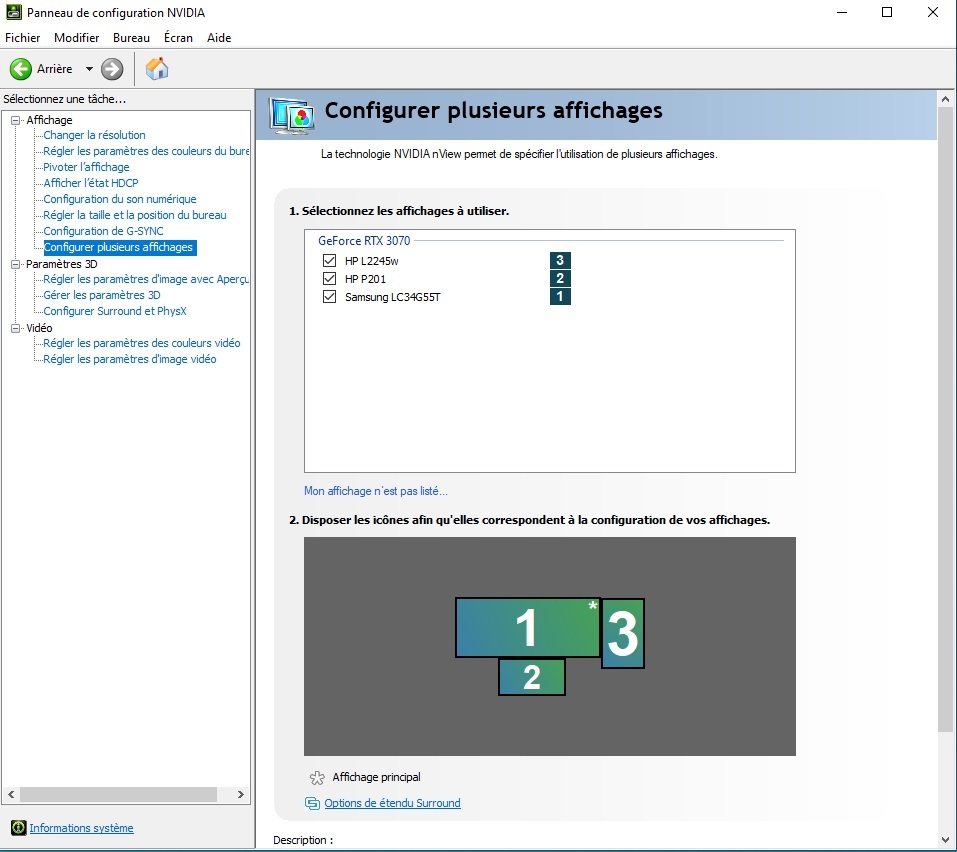
Task: Click the task tree scroll left arrow
Action: click(11, 794)
